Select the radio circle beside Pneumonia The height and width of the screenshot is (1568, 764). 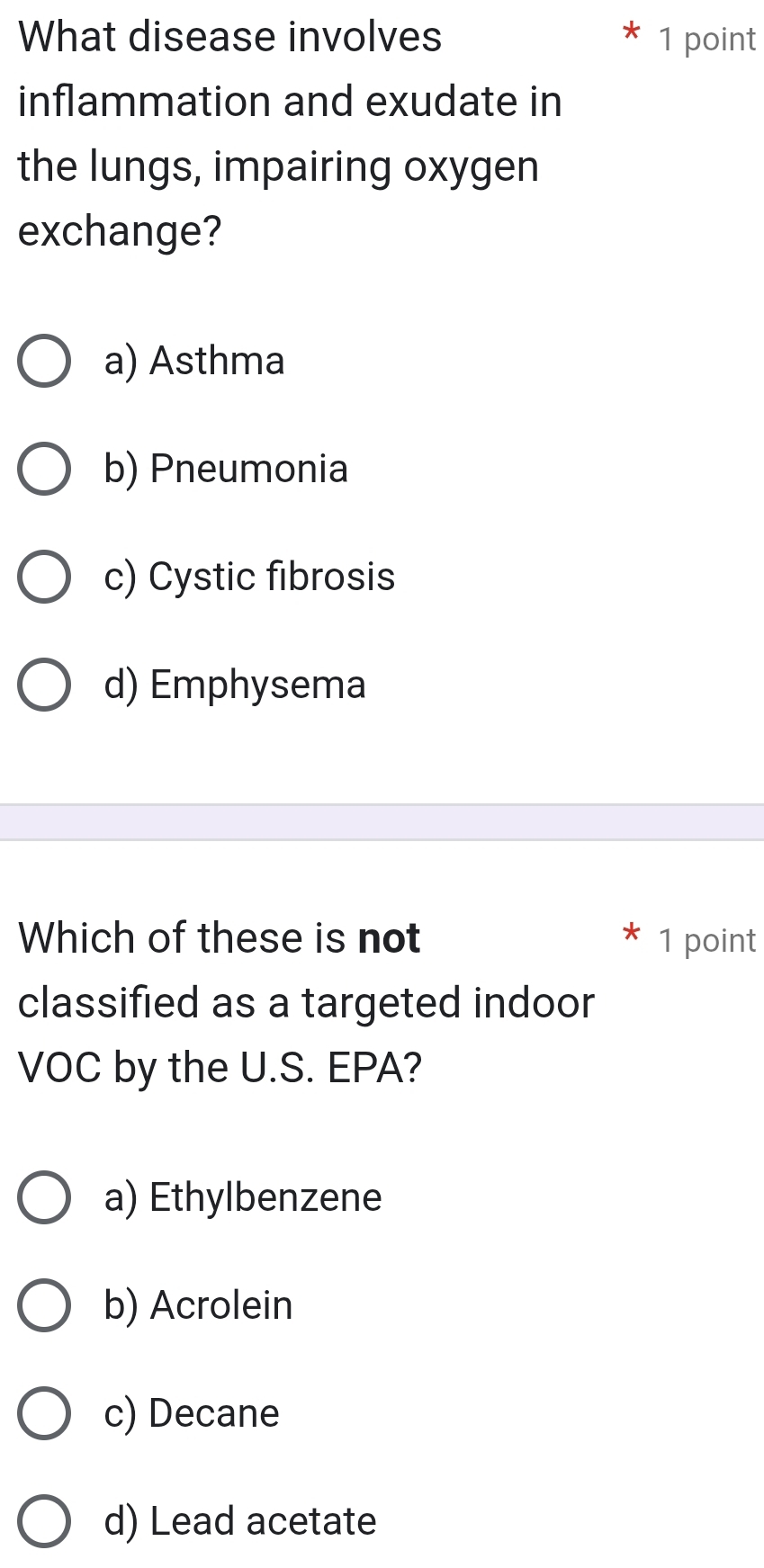[x=43, y=470]
